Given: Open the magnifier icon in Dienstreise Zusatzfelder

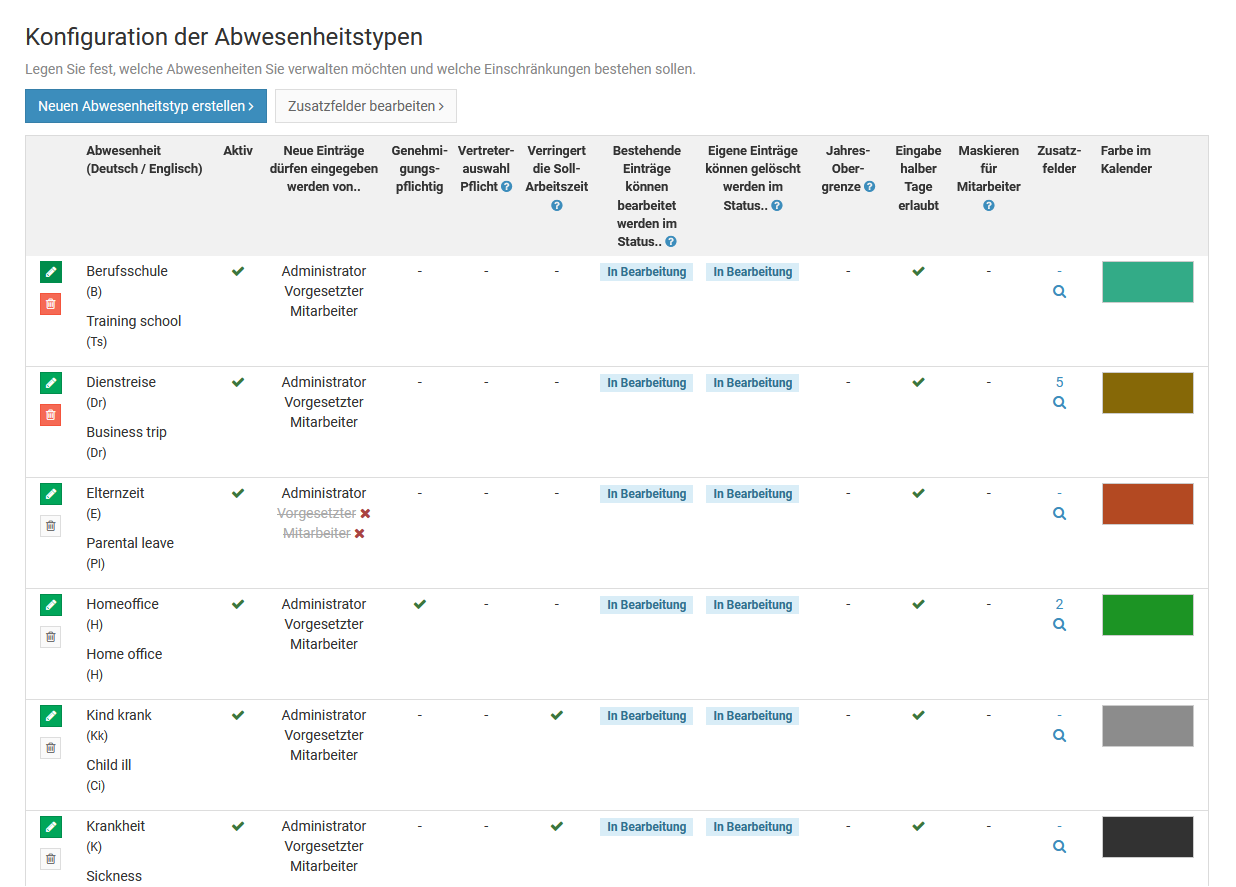Looking at the screenshot, I should 1059,403.
